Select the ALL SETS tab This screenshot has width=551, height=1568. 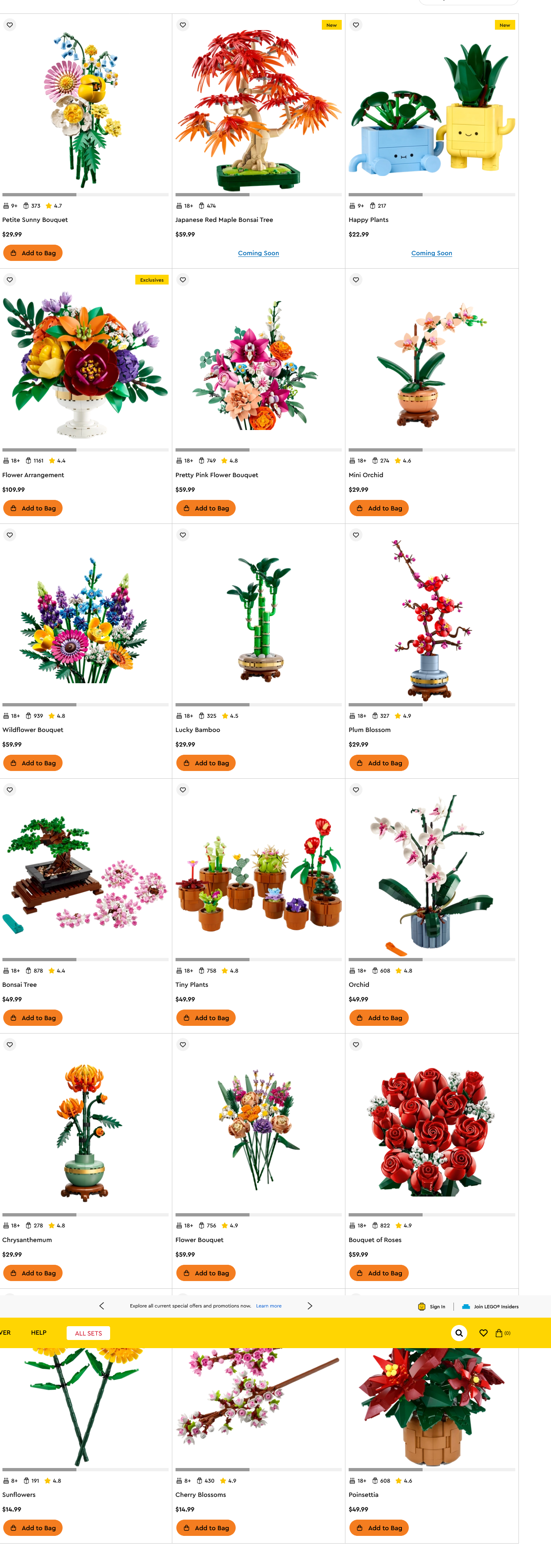(88, 1333)
